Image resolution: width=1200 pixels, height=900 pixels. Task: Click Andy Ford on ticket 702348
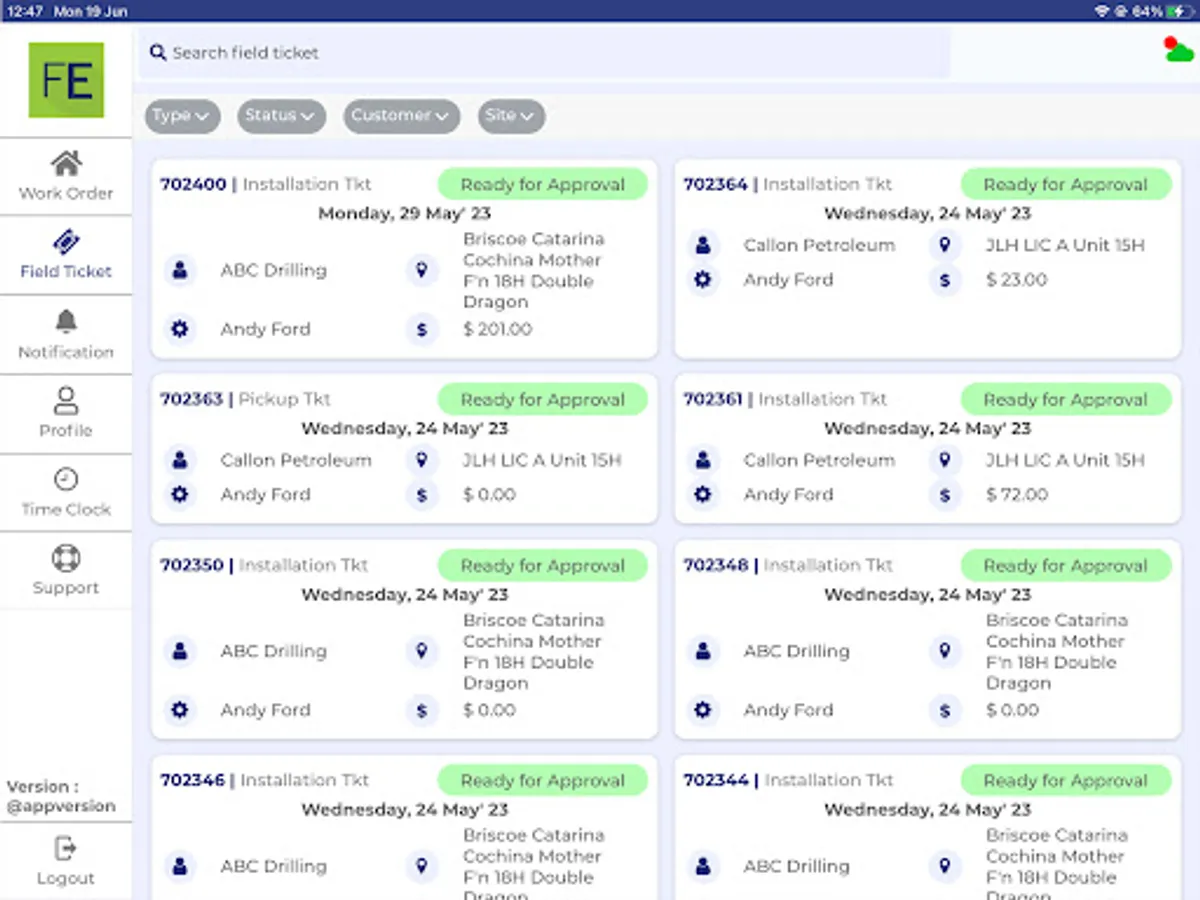click(788, 710)
